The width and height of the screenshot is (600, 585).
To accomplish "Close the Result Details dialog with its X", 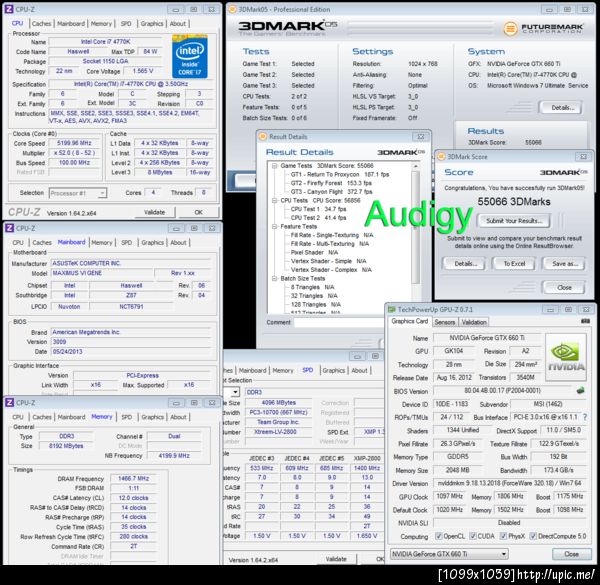I will 421,137.
